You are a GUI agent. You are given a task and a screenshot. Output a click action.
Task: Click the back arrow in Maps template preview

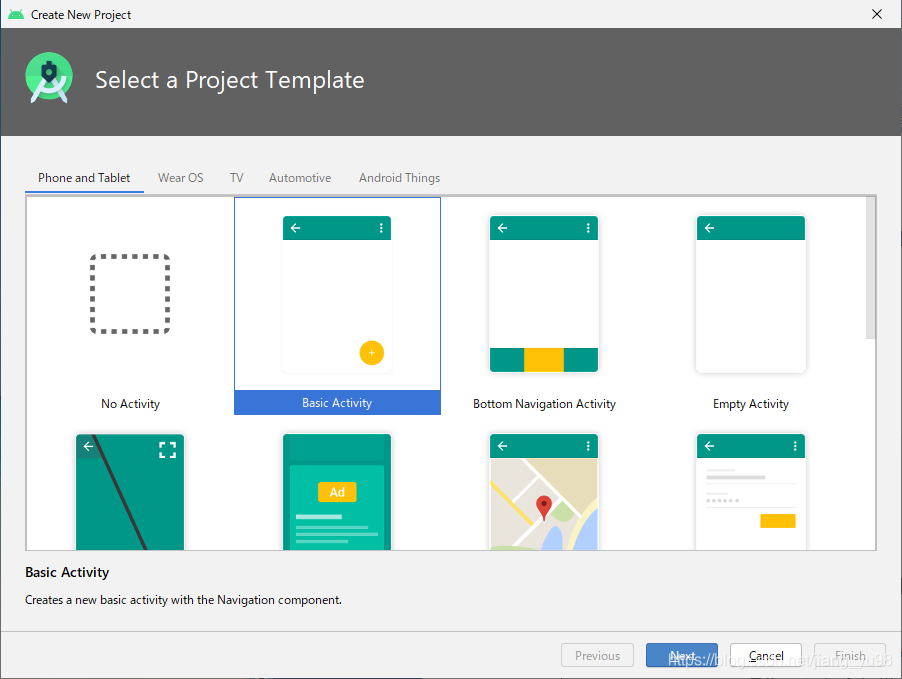click(503, 446)
